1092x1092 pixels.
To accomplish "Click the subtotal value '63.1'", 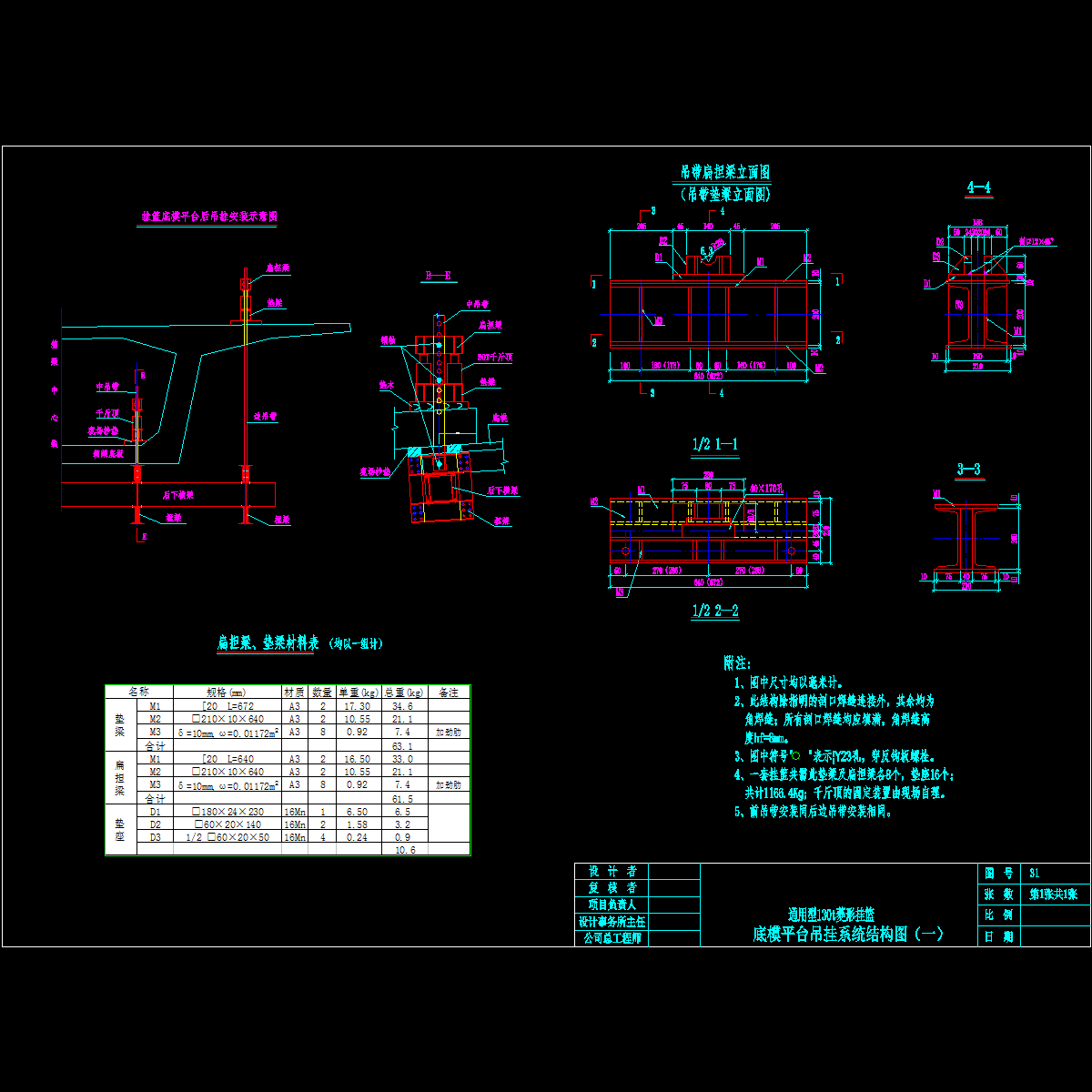I will 403,746.
